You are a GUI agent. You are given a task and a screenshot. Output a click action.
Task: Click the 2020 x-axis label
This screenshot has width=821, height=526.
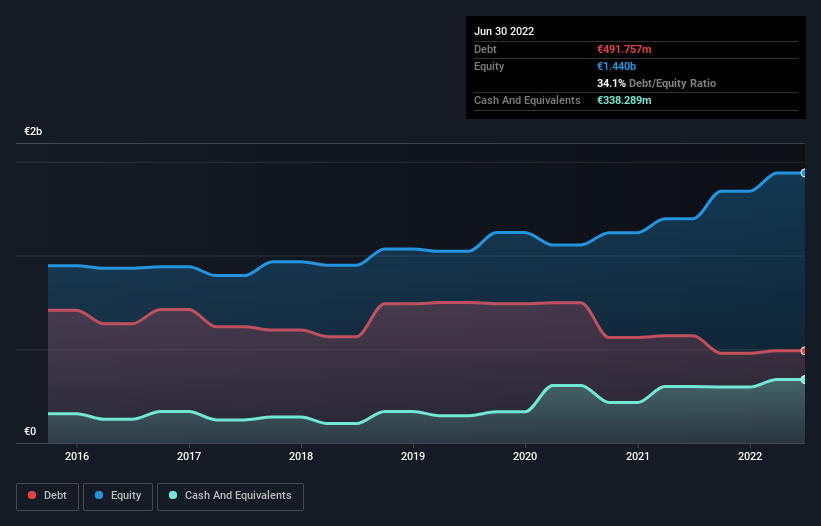tap(525, 456)
